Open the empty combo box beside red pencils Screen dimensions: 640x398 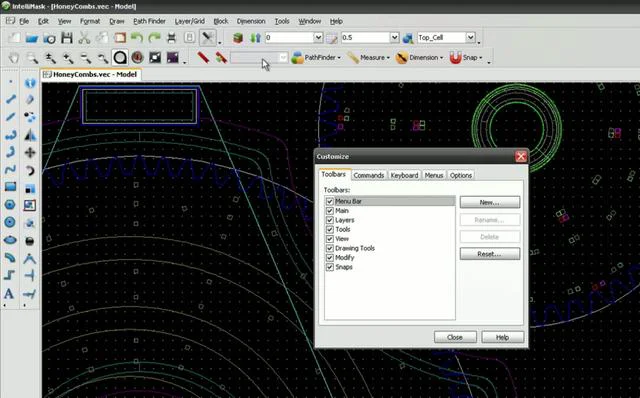(283, 58)
